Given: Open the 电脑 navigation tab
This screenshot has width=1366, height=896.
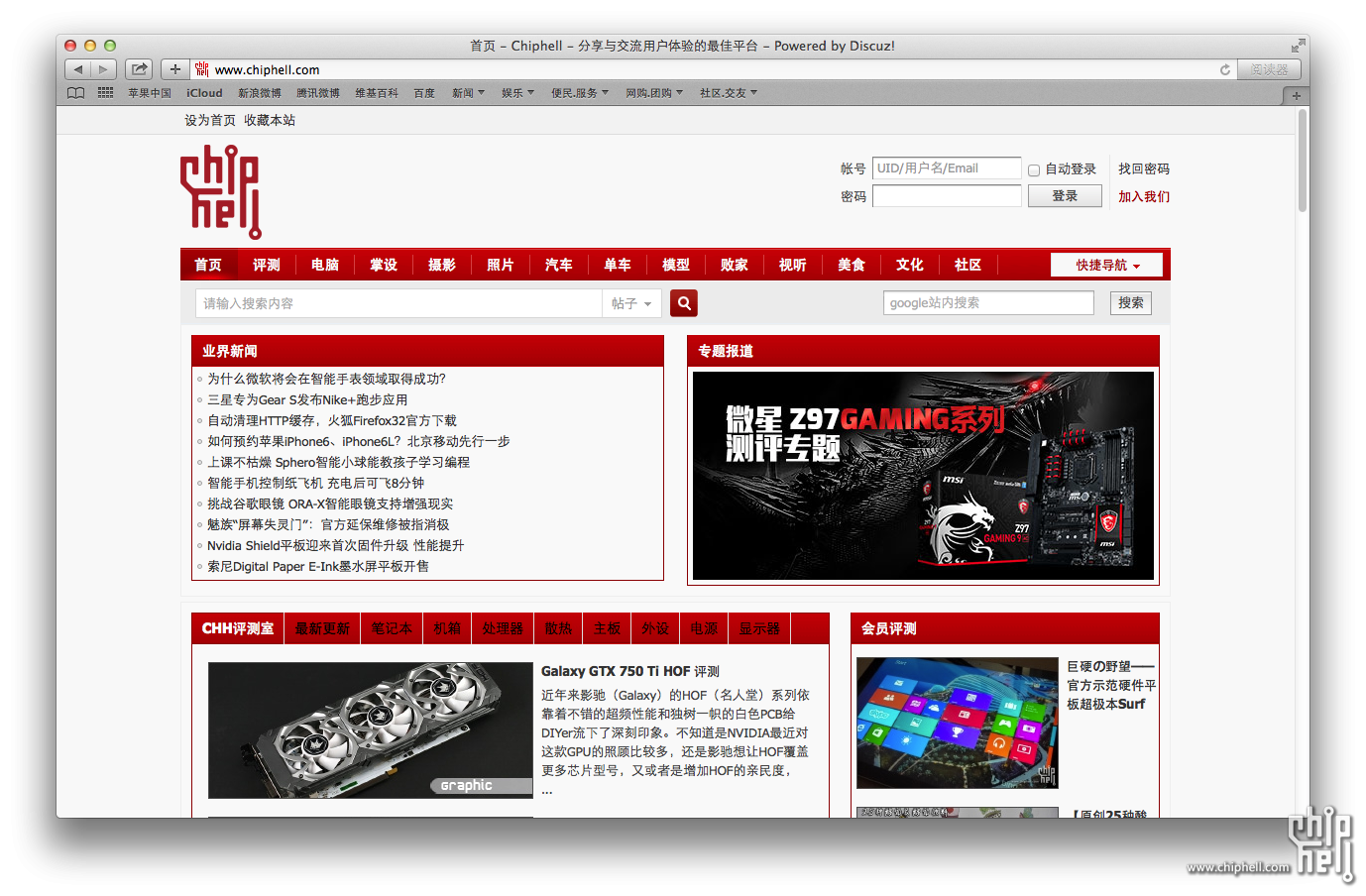Looking at the screenshot, I should (x=325, y=265).
